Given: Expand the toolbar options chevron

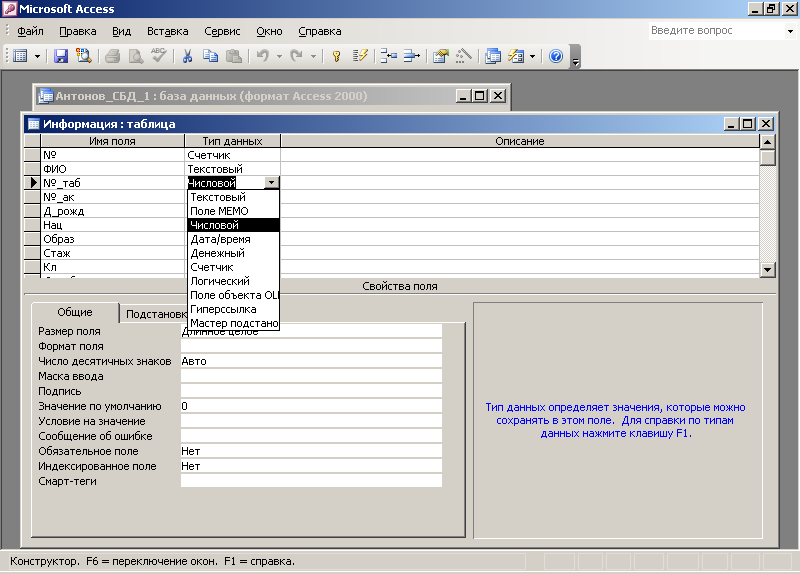Looking at the screenshot, I should (x=576, y=57).
